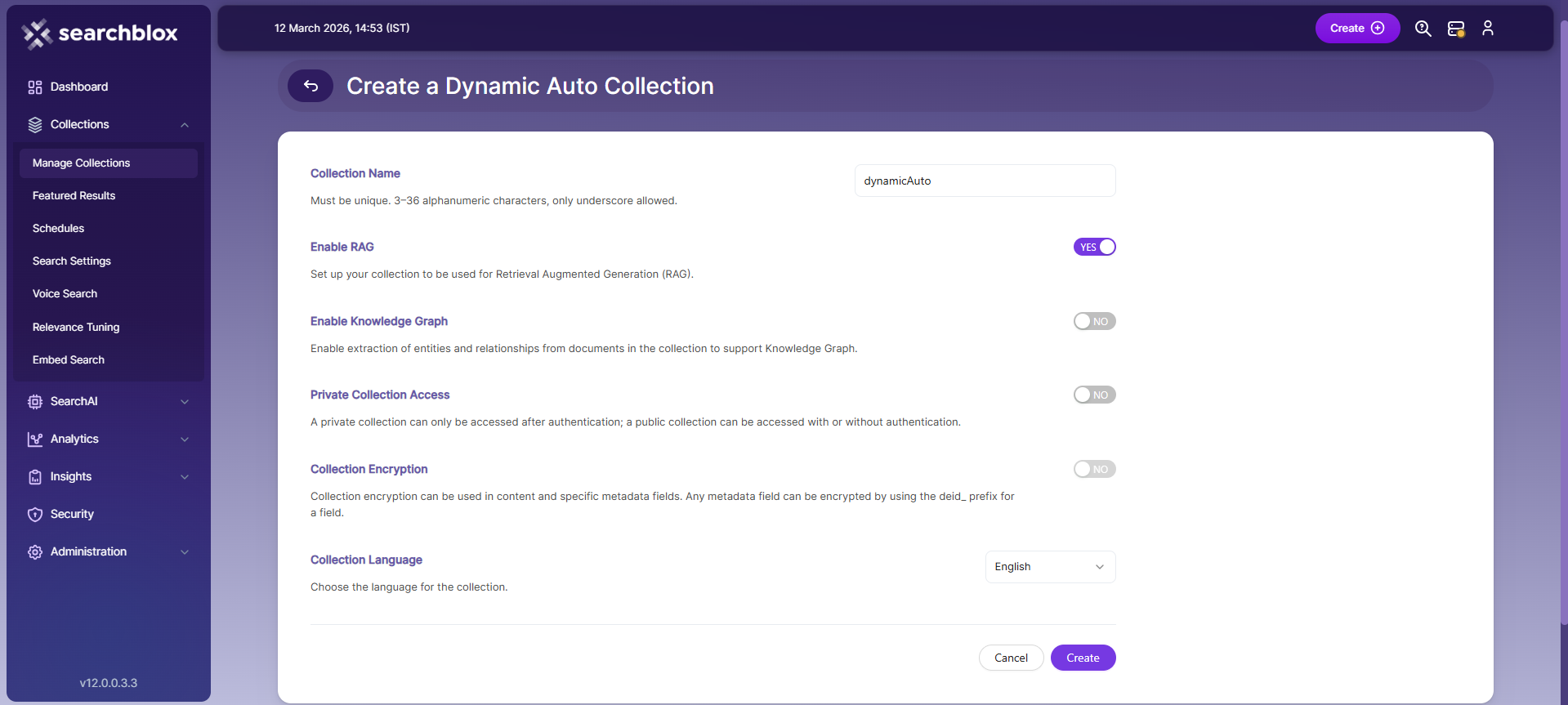Open Manage Collections menu item

coord(109,163)
